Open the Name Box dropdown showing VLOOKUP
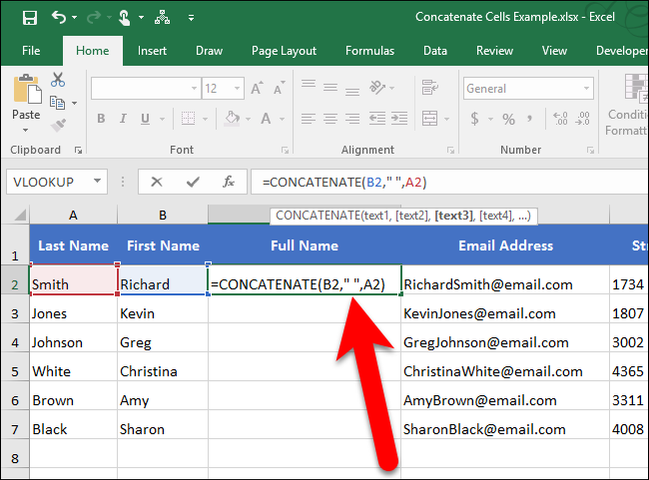Screen dimensions: 649x480 coord(97,182)
